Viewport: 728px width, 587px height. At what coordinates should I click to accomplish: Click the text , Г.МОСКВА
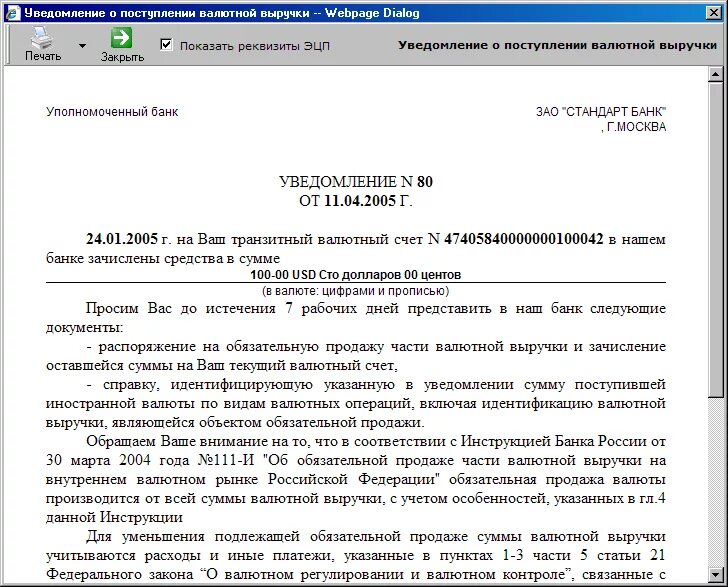633,127
